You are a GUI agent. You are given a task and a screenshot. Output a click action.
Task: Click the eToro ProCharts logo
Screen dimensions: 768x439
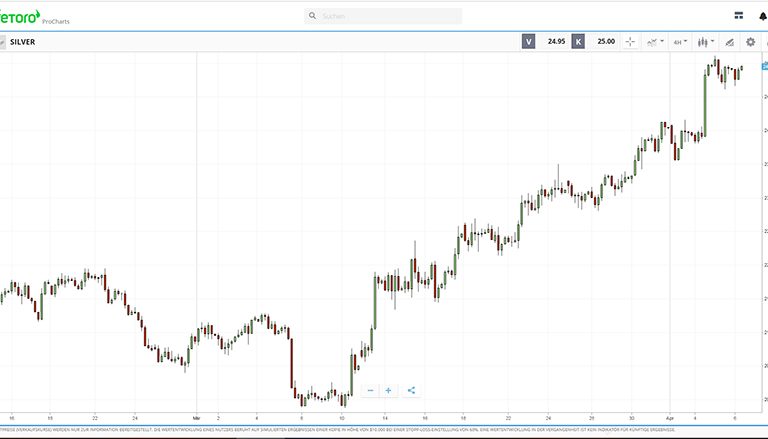(28, 15)
